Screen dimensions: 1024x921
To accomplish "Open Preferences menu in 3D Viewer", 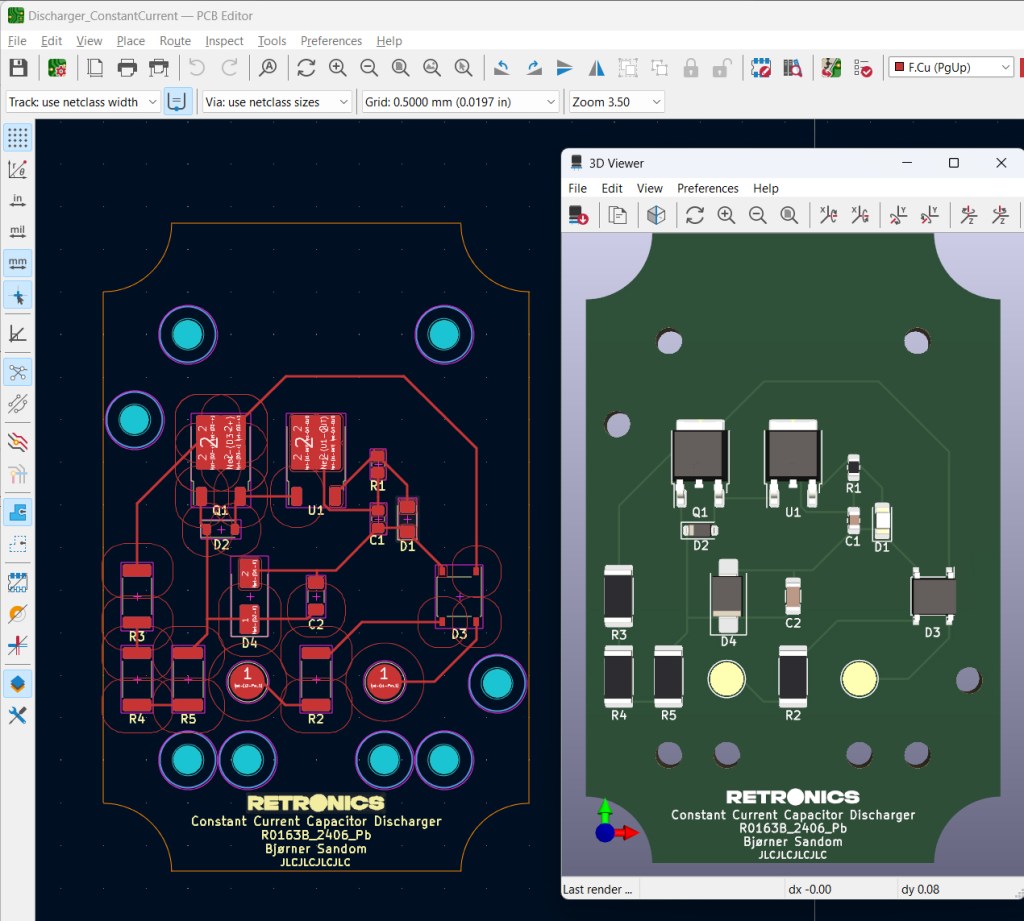I will pos(707,188).
